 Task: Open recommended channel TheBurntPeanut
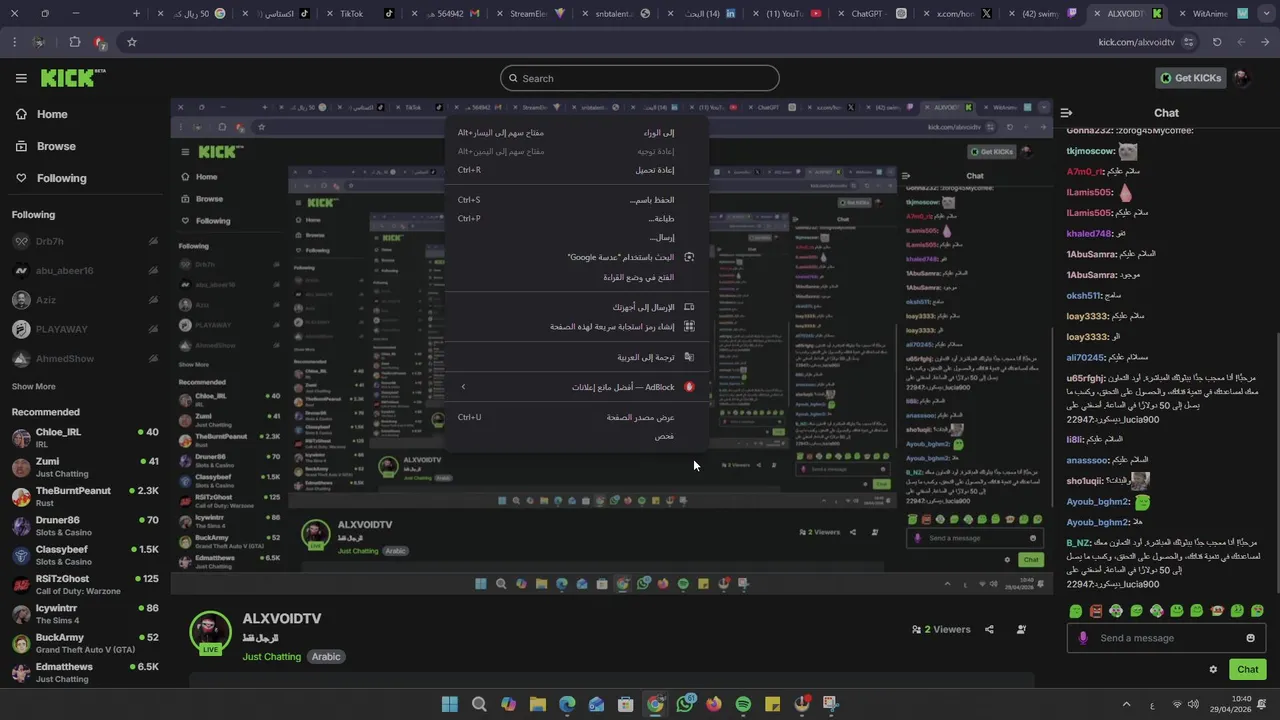point(85,496)
